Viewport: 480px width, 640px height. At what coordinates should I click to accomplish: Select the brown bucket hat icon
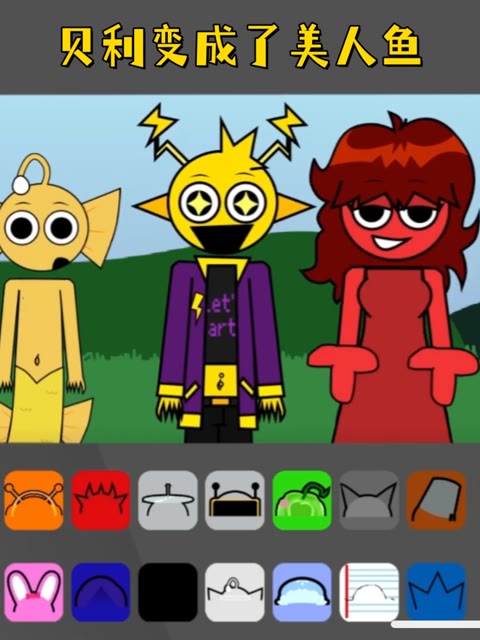pyautogui.click(x=436, y=500)
